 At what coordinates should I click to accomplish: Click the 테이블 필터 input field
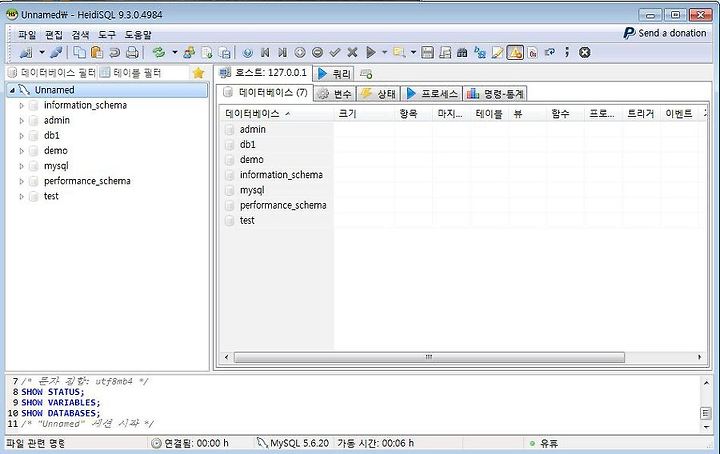pyautogui.click(x=144, y=73)
